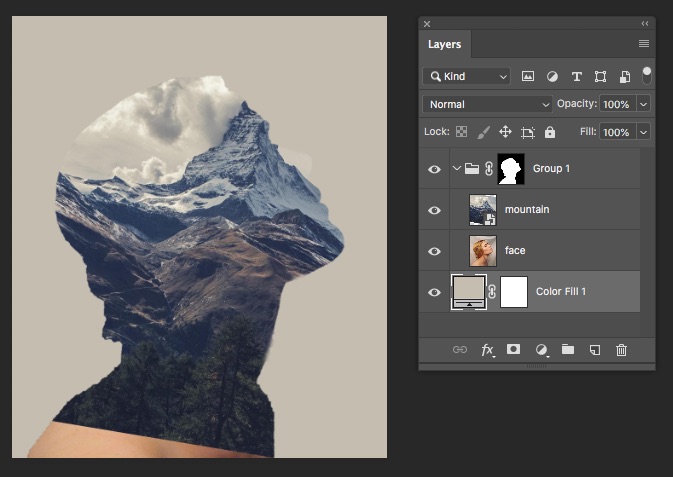Open the Opacity slider dropdown arrow
The height and width of the screenshot is (477, 673).
pyautogui.click(x=643, y=104)
